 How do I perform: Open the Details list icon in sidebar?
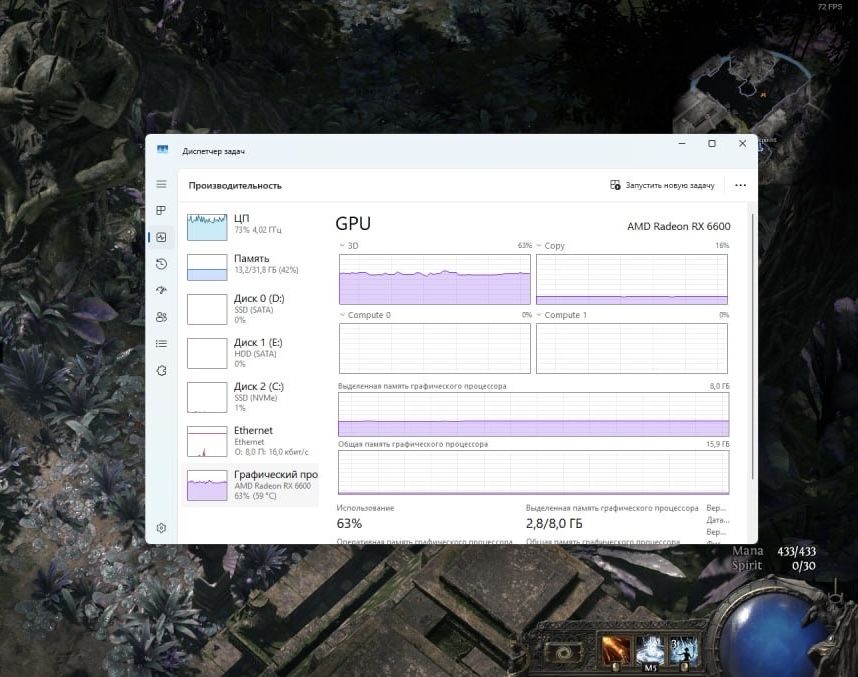click(161, 344)
